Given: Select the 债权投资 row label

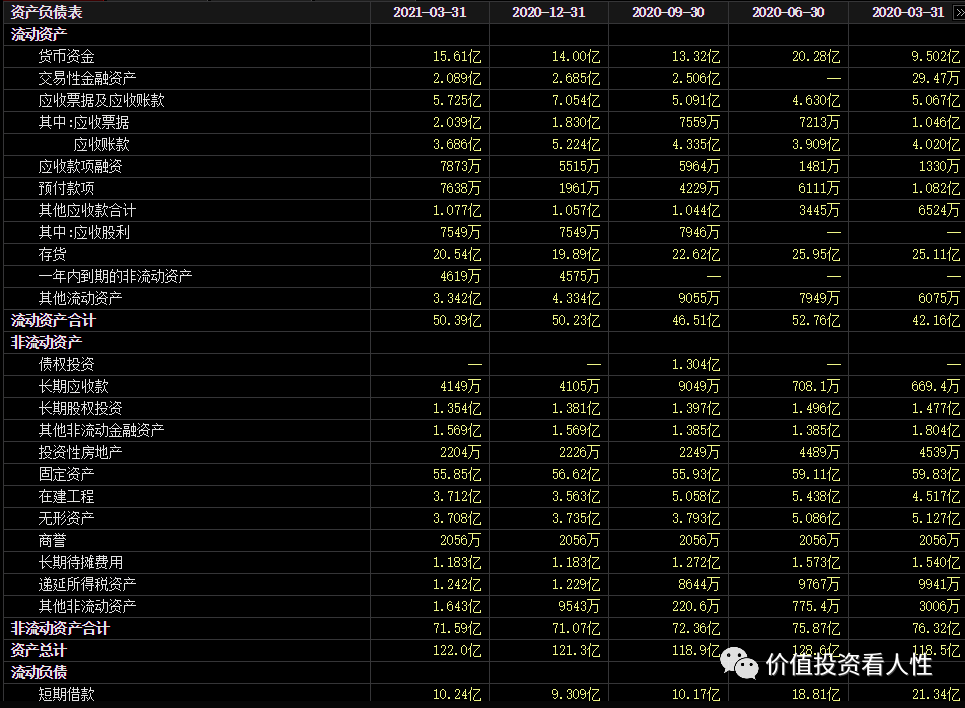Looking at the screenshot, I should pos(66,364).
